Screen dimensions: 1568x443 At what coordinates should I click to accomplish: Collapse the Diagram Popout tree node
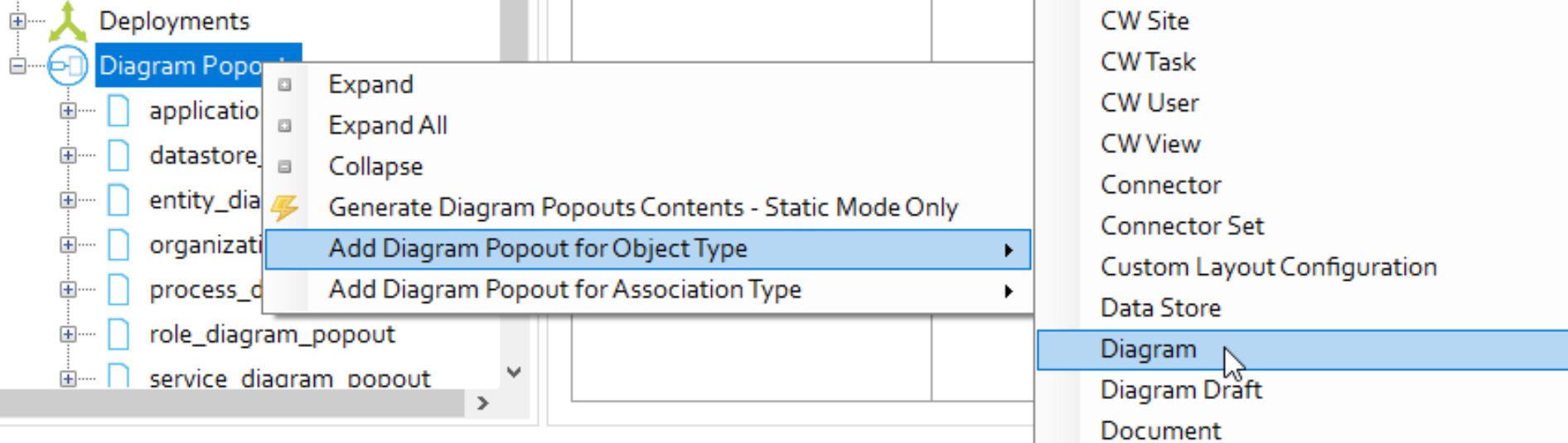17,66
